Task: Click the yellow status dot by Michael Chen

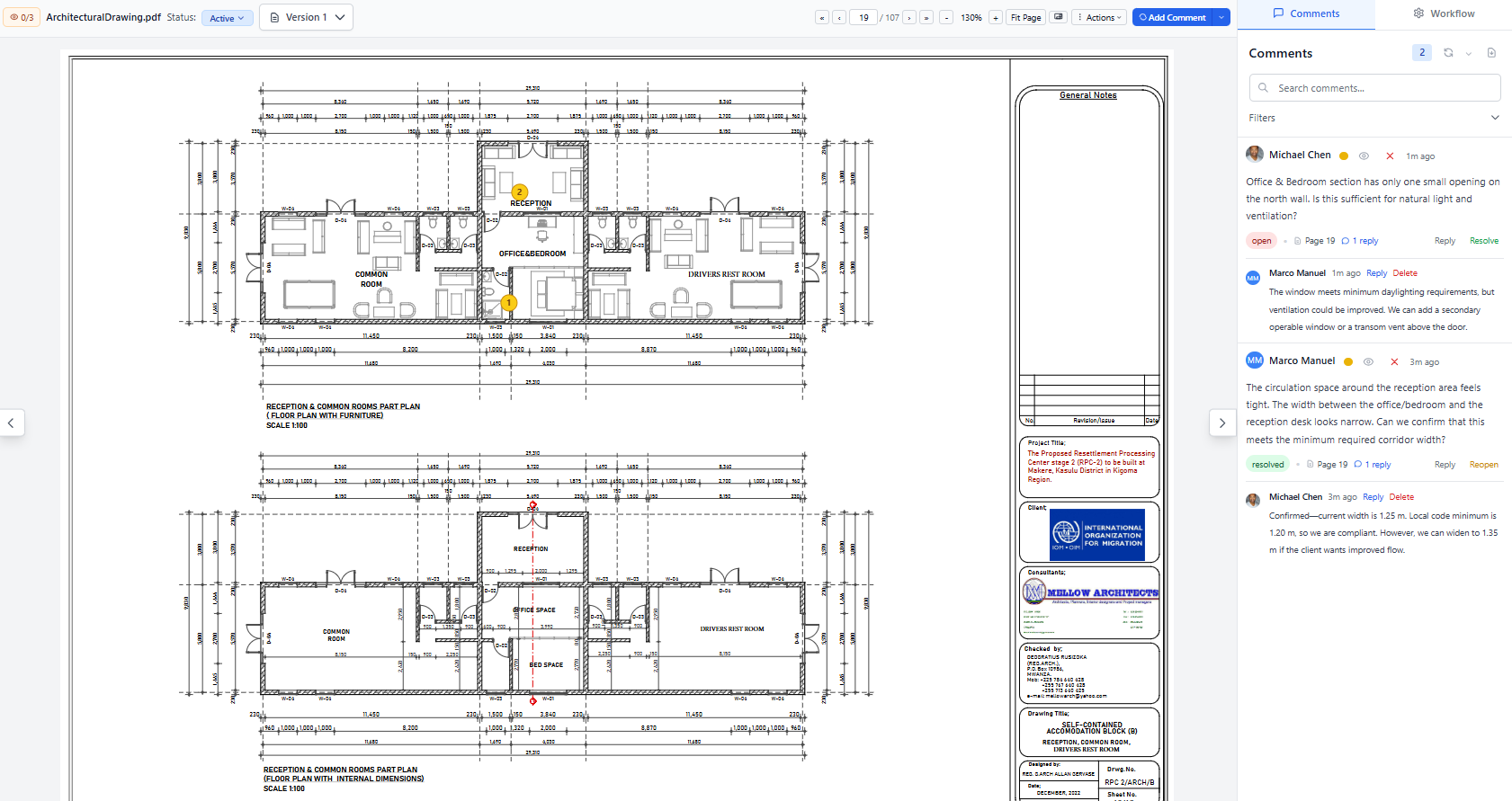Action: (1344, 156)
